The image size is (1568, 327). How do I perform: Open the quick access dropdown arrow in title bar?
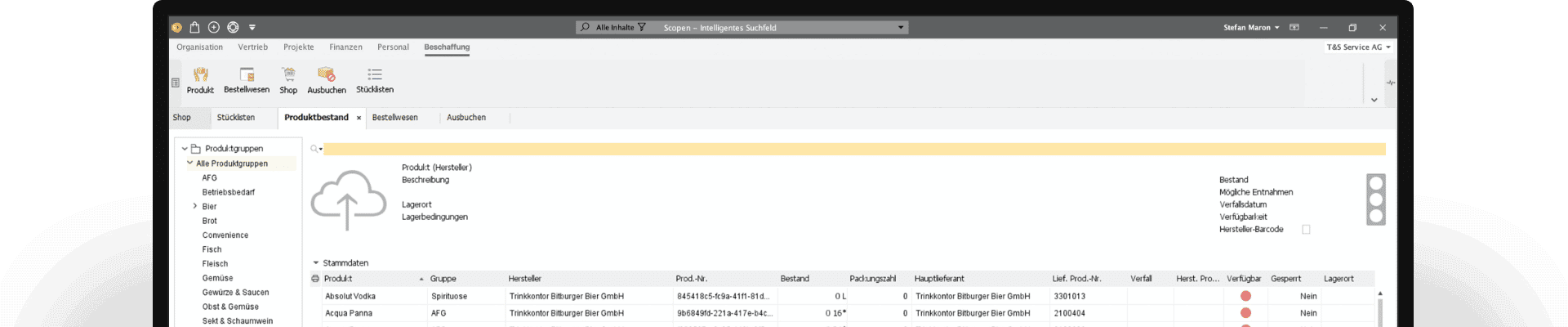(x=252, y=28)
